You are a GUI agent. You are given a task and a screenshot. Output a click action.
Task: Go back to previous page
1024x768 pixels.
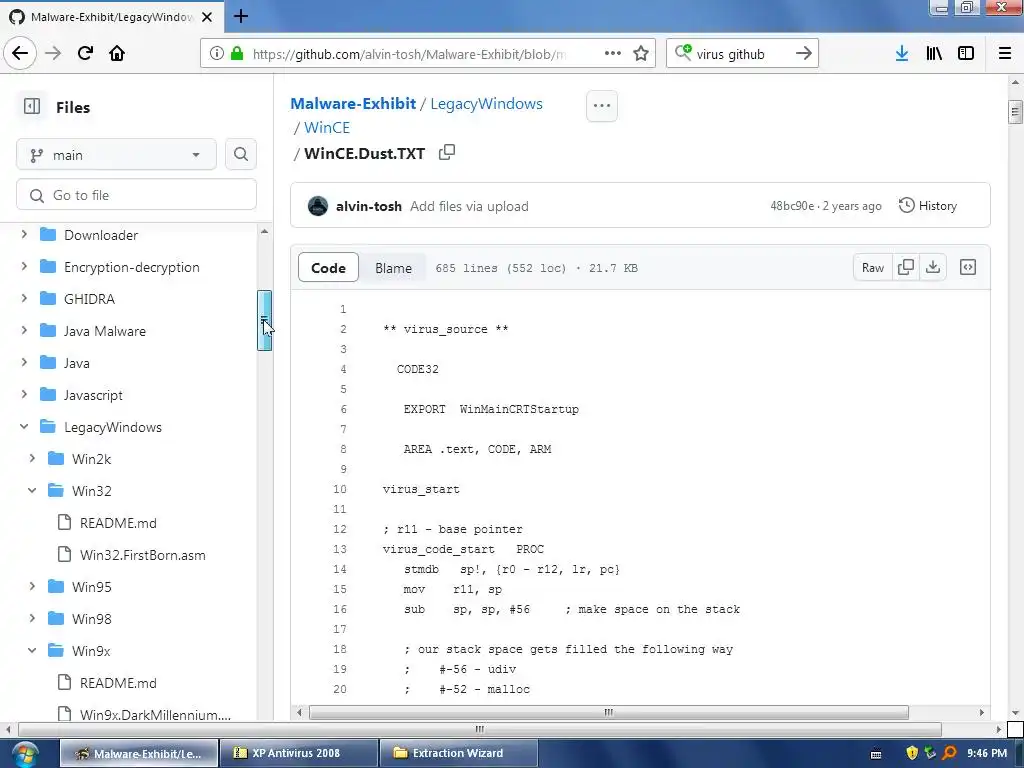20,53
